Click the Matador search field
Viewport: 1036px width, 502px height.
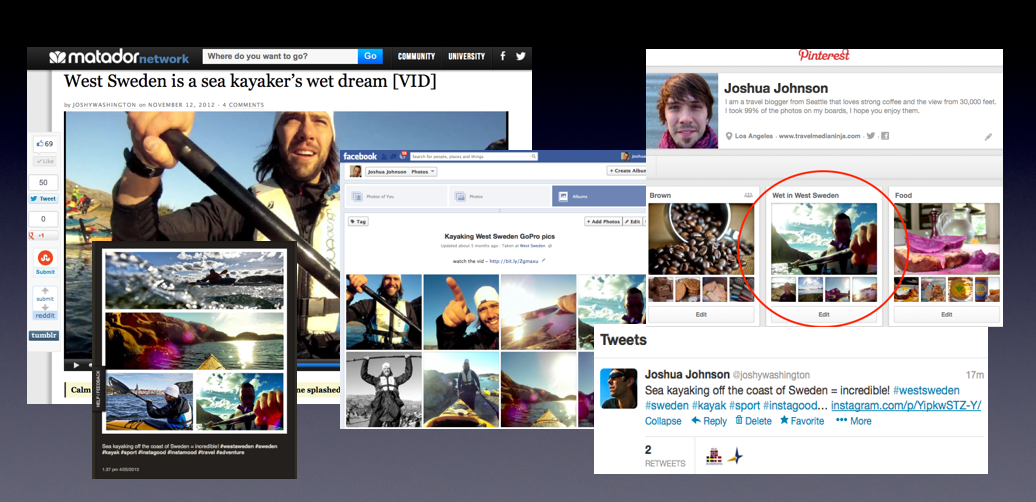click(x=280, y=56)
